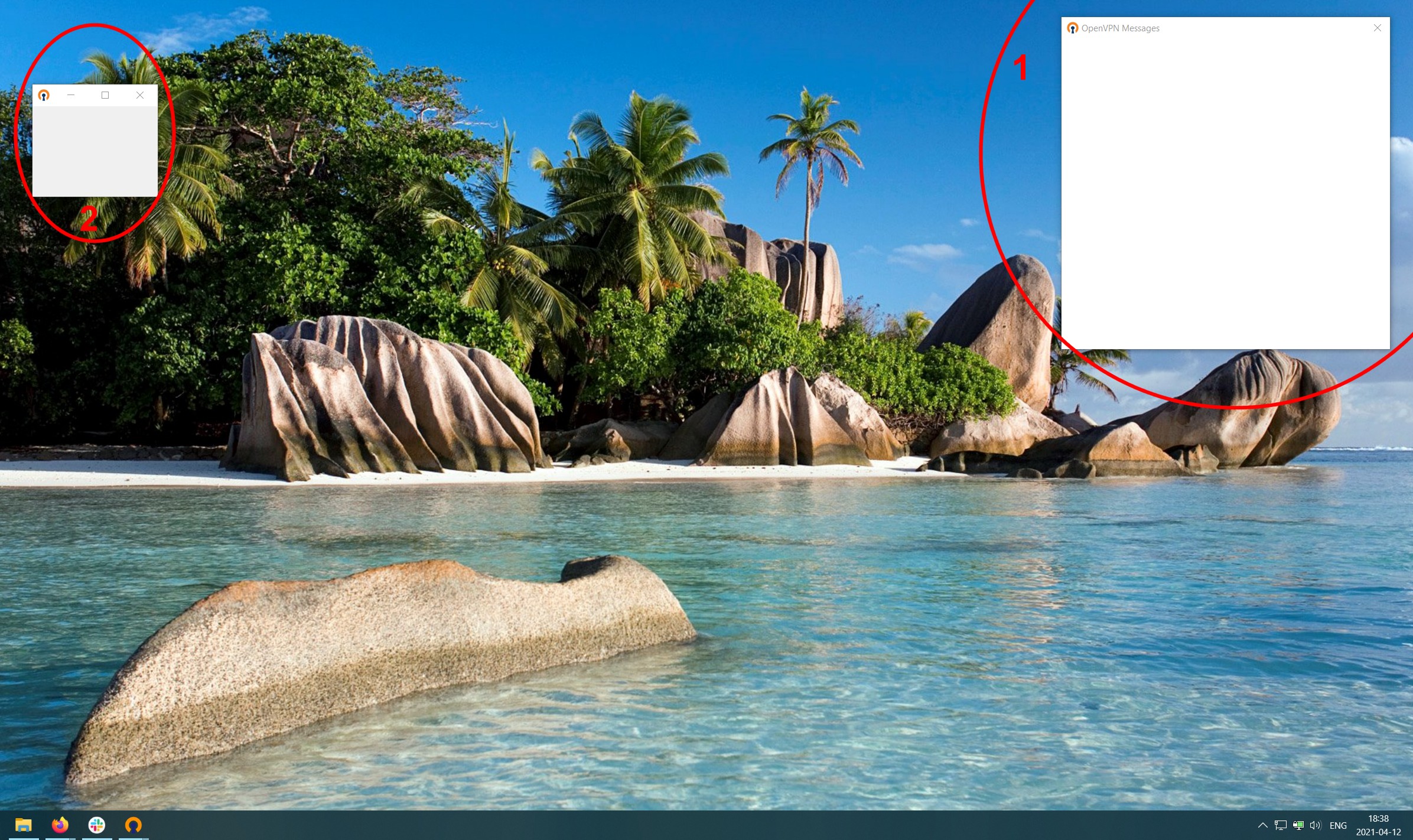
Task: Click the OpenVPN lock icon in the system tray
Action: pos(1298,826)
